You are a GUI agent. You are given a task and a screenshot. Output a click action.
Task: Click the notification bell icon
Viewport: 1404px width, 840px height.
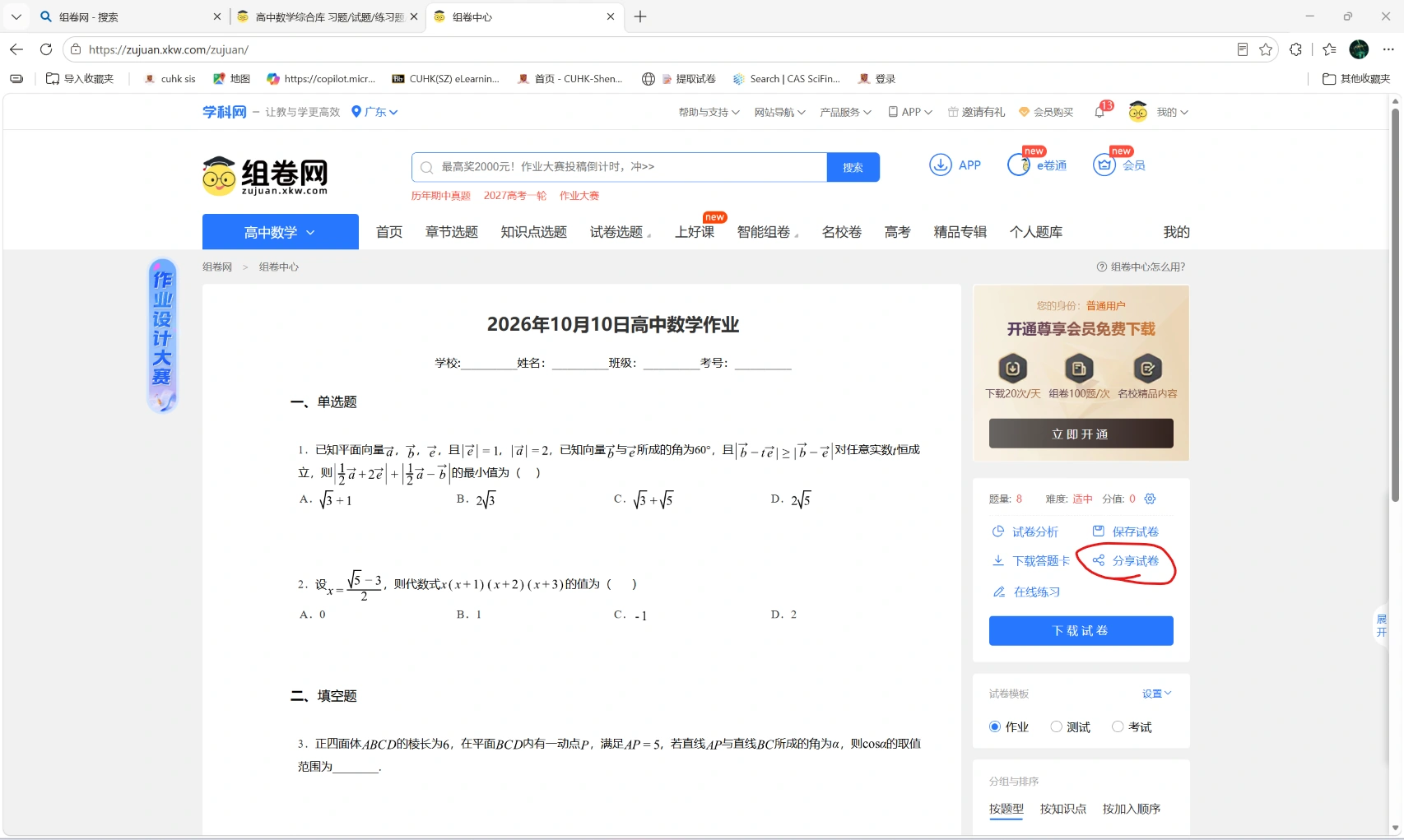pyautogui.click(x=1099, y=112)
